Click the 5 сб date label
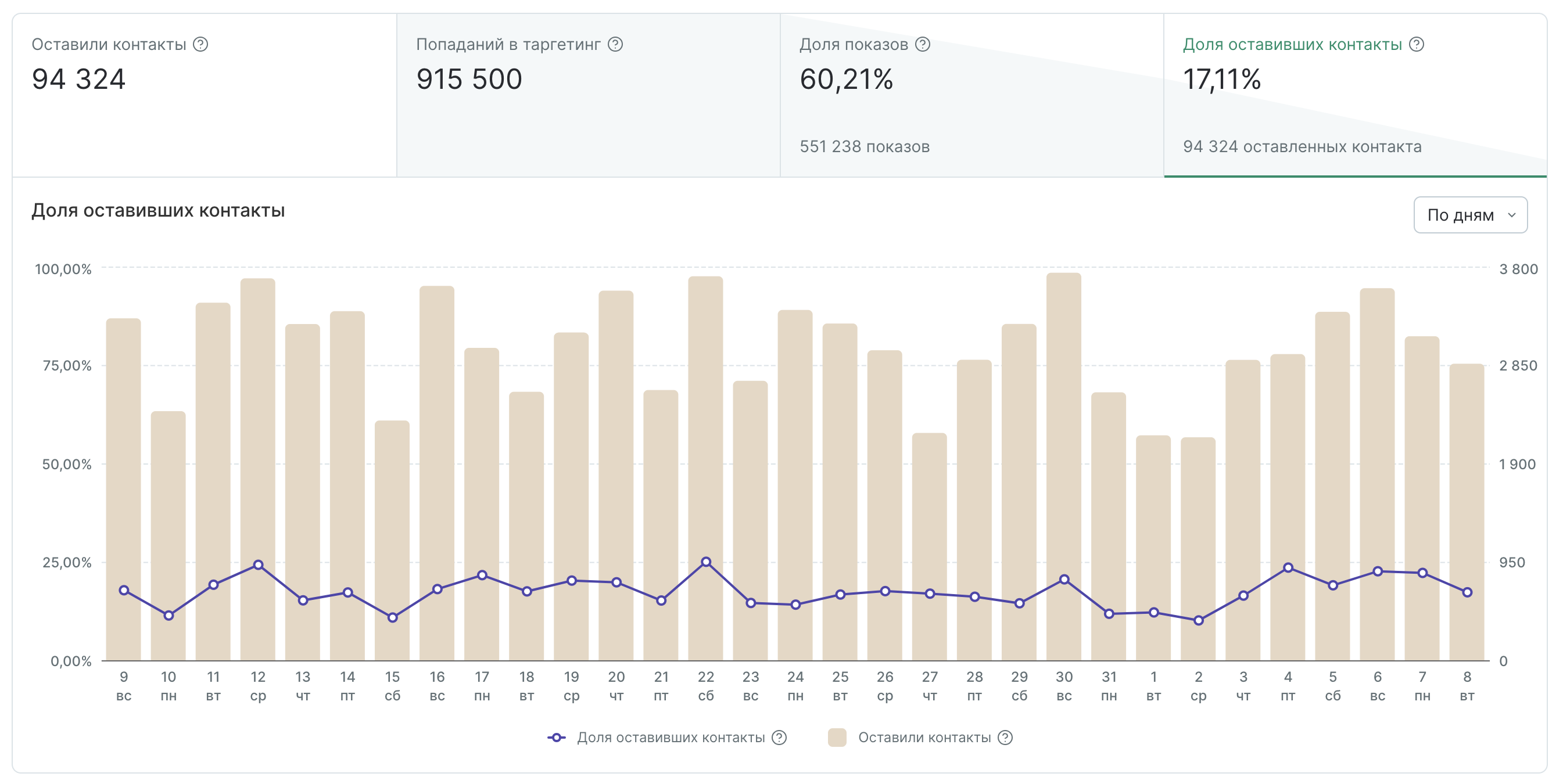 click(1332, 686)
